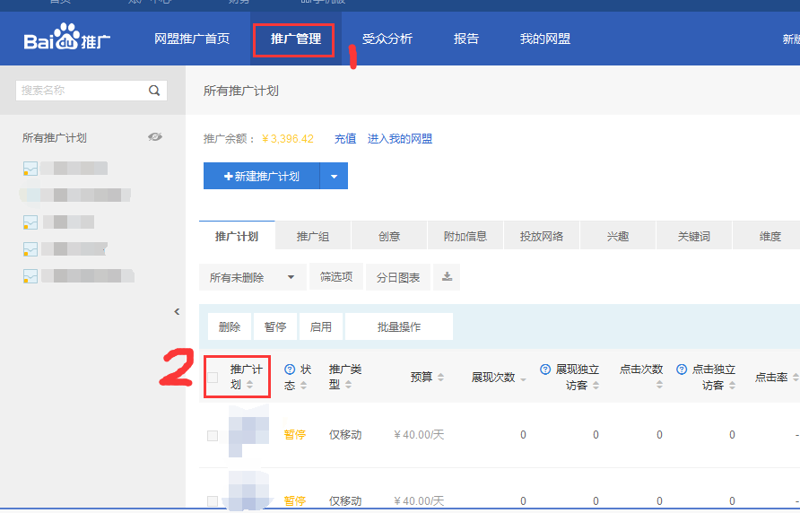Click the 分日图表 button
The image size is (800, 513).
398,277
